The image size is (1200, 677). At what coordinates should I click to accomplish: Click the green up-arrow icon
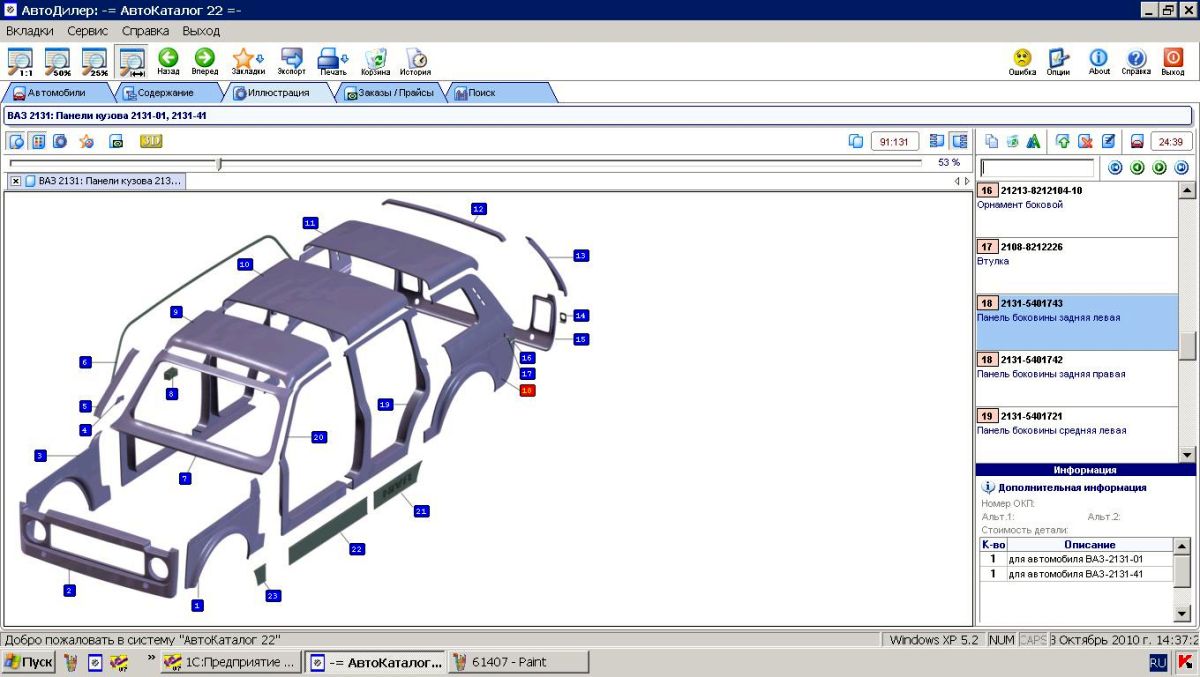[x=1063, y=141]
